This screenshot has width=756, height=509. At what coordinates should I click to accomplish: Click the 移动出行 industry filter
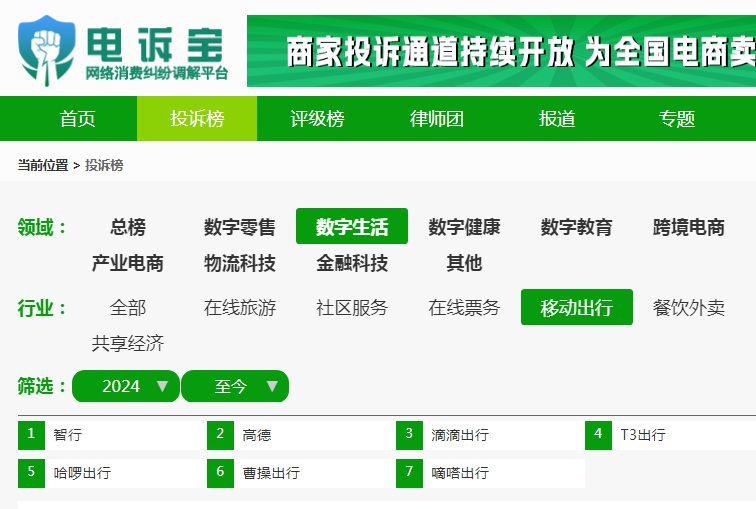577,308
